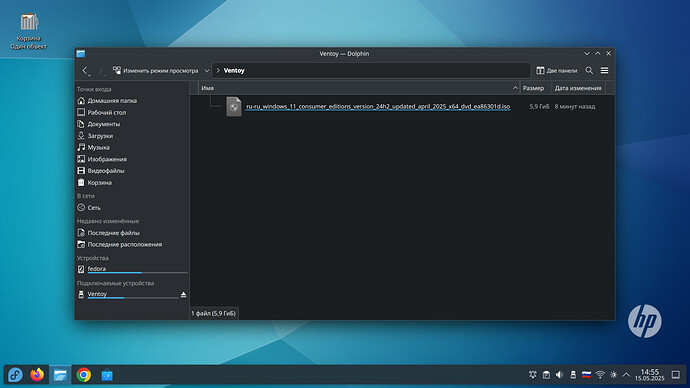
Task: Sort by Date modified column header
Action: click(578, 88)
